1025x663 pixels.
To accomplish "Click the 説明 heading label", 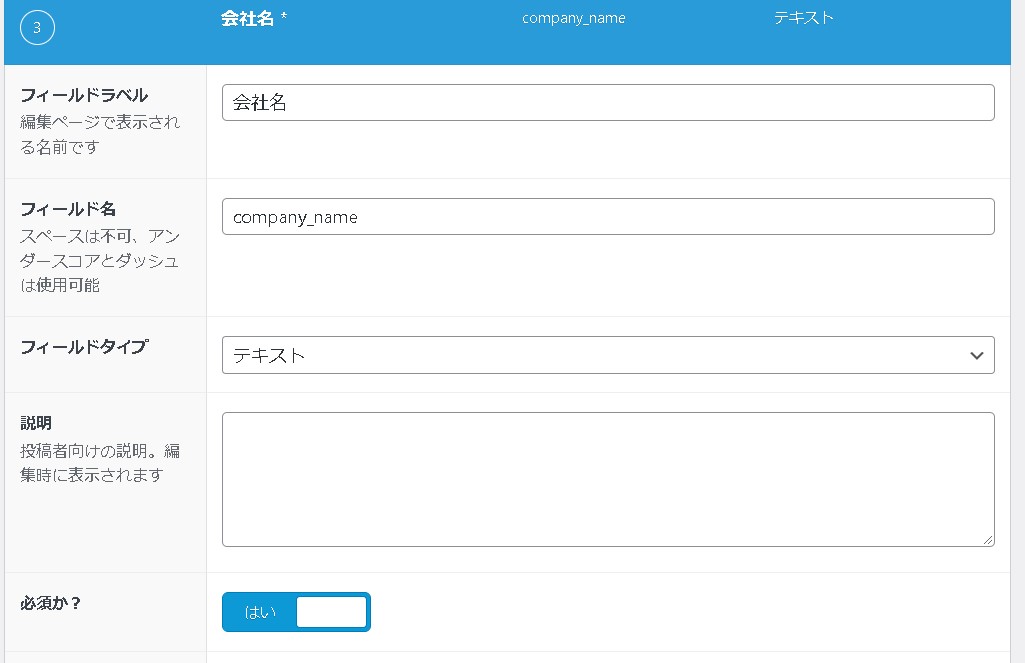I will click(x=36, y=423).
